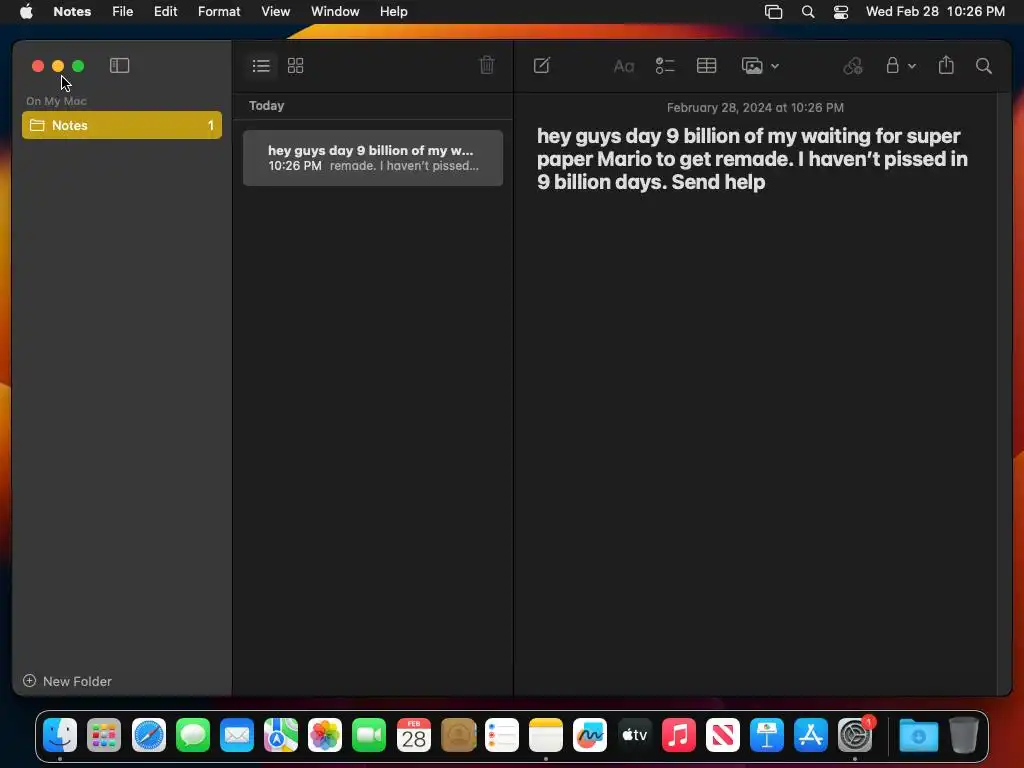The width and height of the screenshot is (1024, 768).
Task: Click inside the note body text
Action: [x=752, y=159]
